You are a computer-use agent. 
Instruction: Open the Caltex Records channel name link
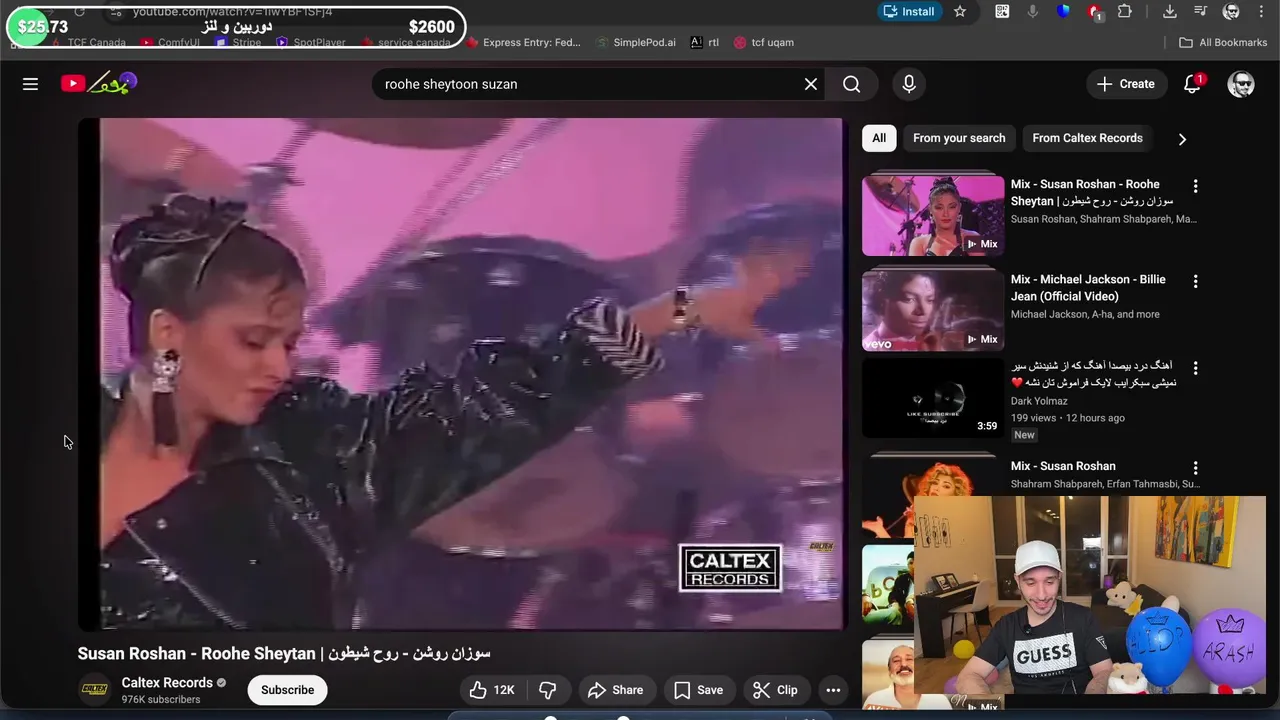pyautogui.click(x=167, y=683)
